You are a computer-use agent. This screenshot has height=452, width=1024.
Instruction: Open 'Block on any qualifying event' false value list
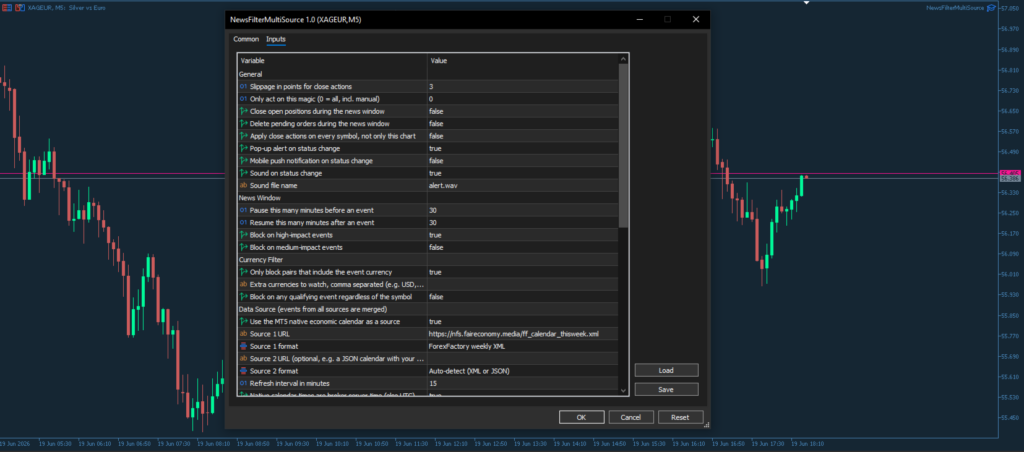(522, 297)
